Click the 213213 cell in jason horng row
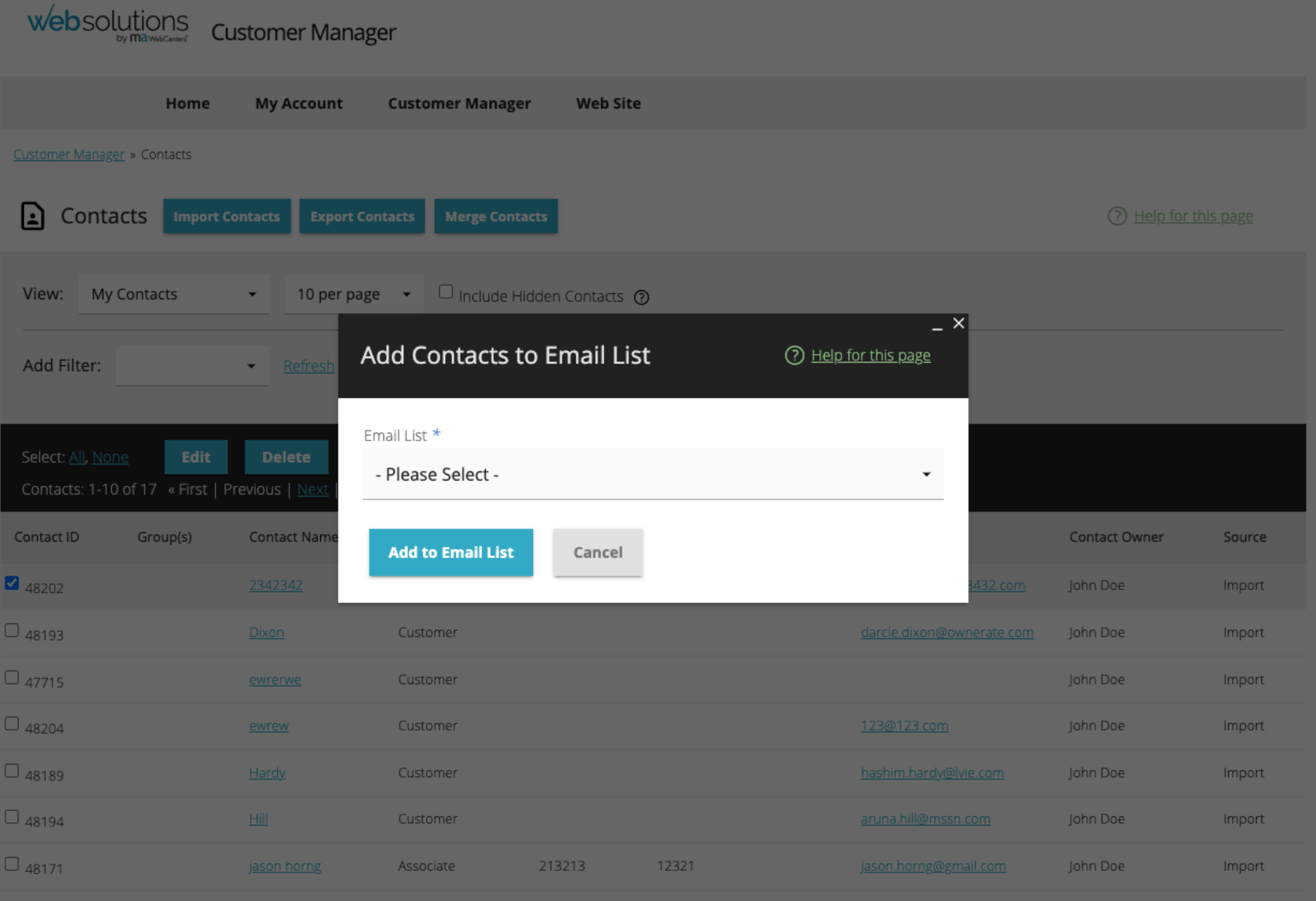Viewport: 1316px width, 901px height. [x=562, y=866]
